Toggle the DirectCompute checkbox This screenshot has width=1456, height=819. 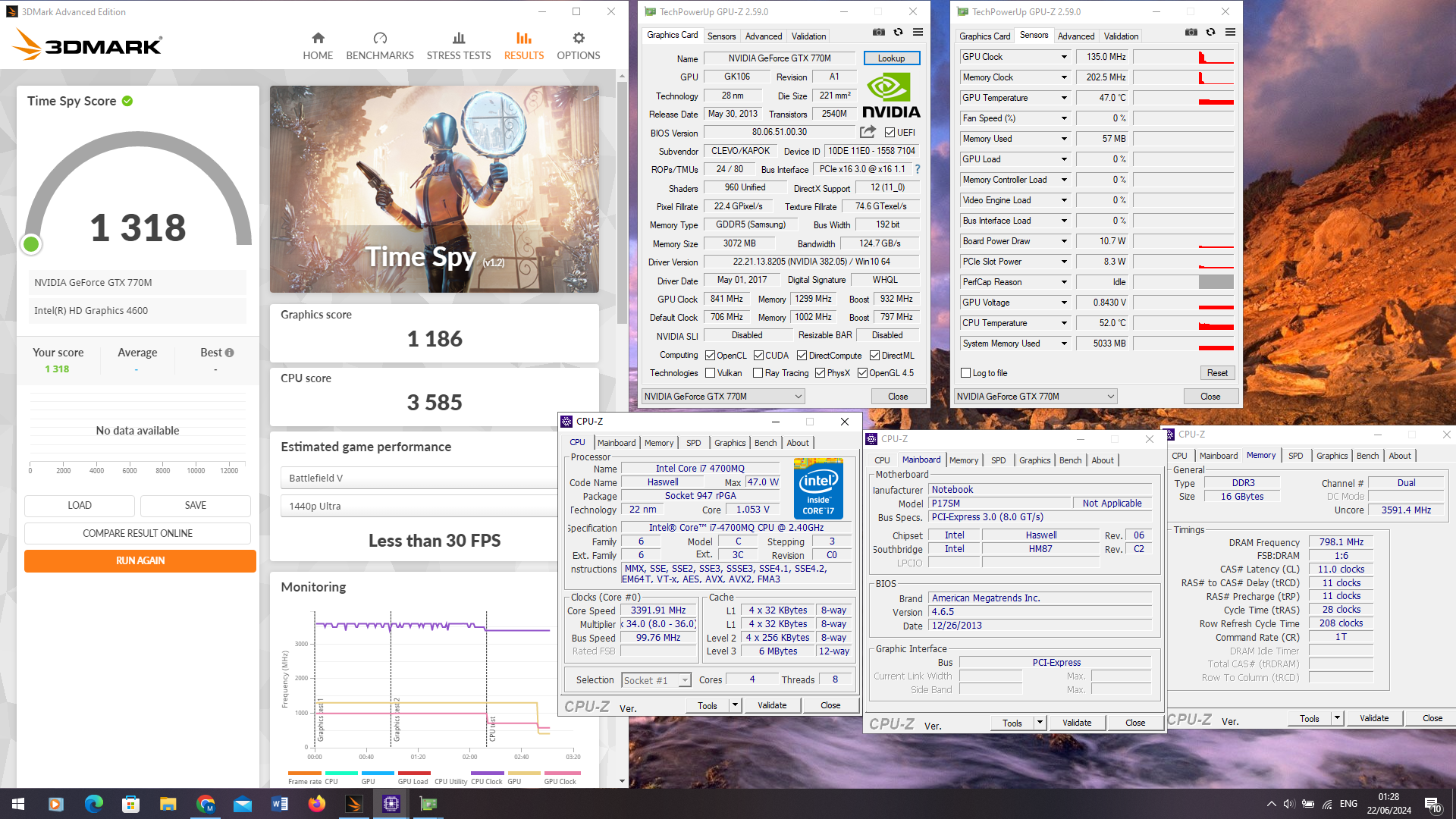pyautogui.click(x=802, y=356)
